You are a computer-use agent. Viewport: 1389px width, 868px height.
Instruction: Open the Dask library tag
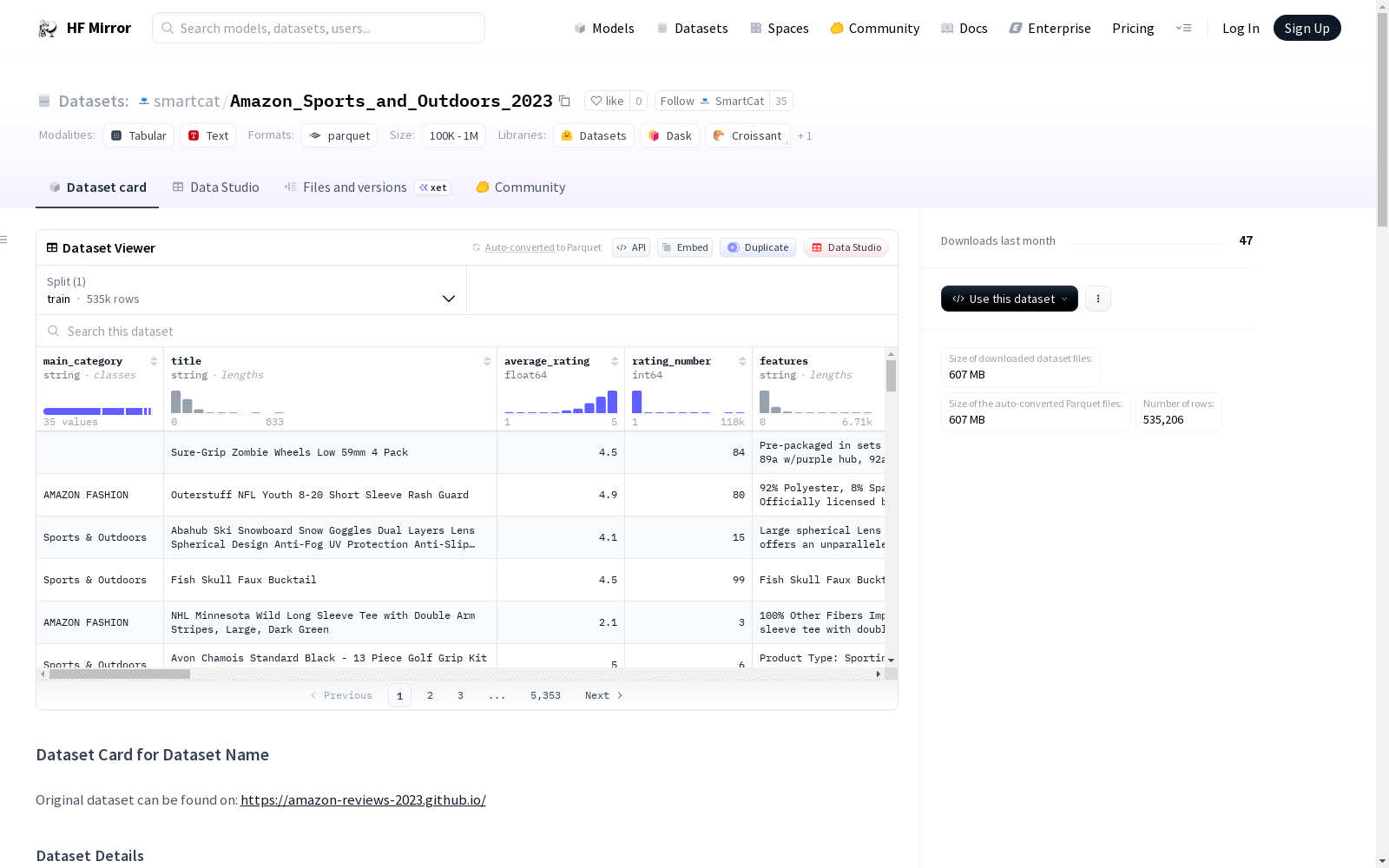tap(669, 135)
